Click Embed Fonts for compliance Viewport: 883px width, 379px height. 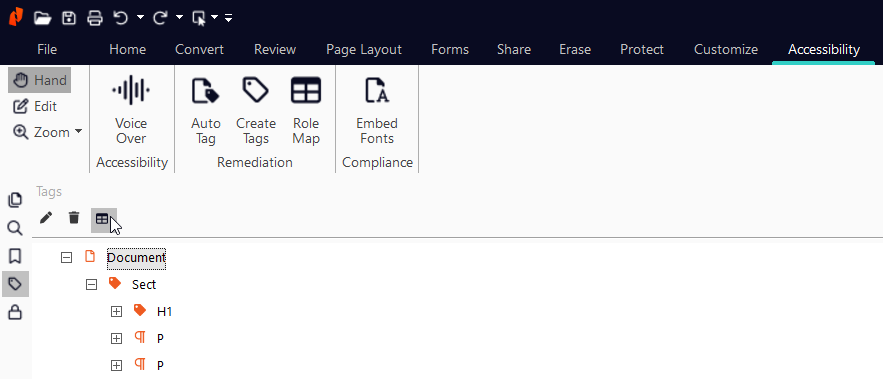377,110
